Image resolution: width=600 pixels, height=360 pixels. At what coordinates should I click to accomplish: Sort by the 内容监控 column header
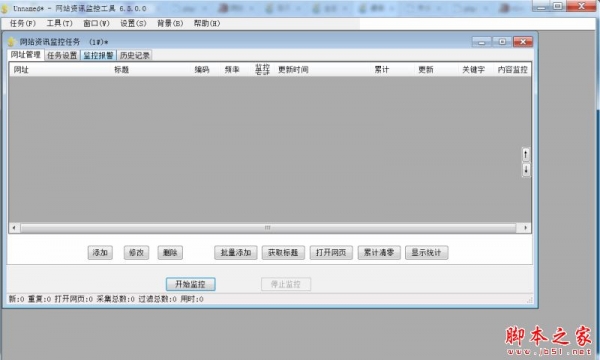point(512,70)
